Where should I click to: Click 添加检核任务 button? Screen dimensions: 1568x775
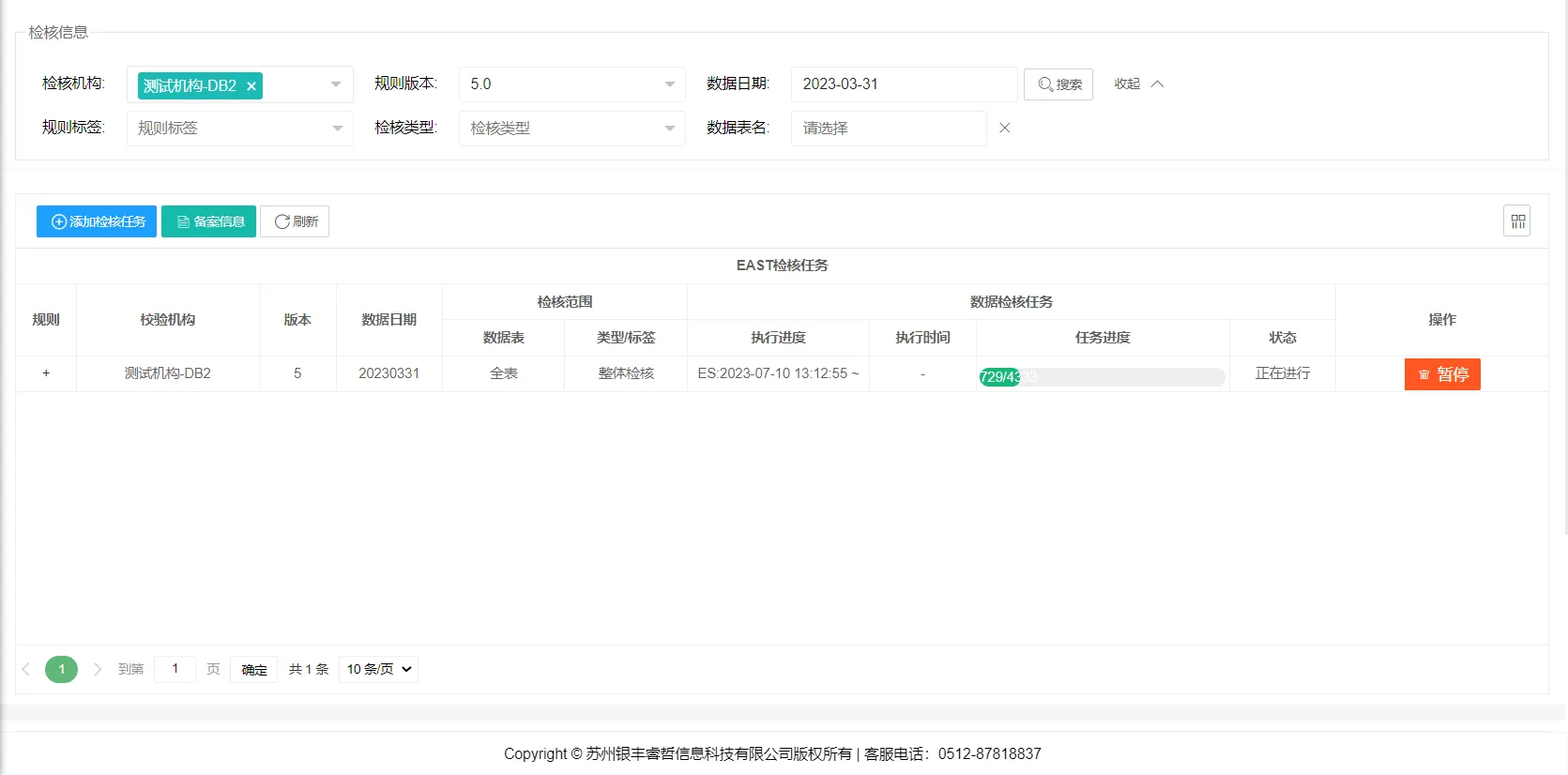pyautogui.click(x=97, y=221)
